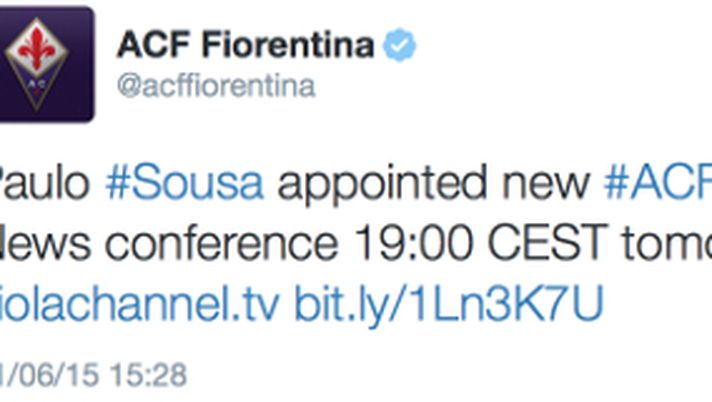Click the blue verified badge icon

click(401, 46)
